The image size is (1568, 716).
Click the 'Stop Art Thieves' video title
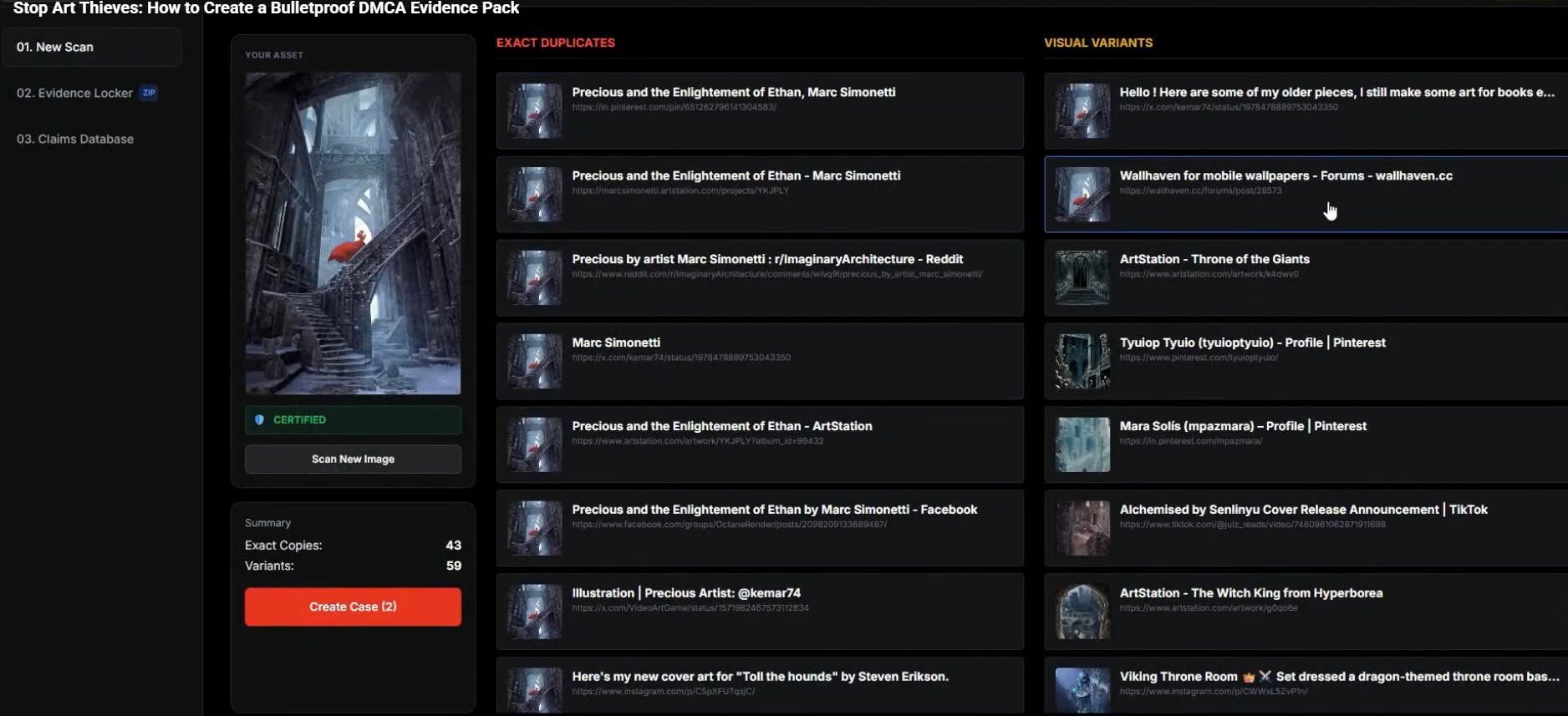pos(266,8)
